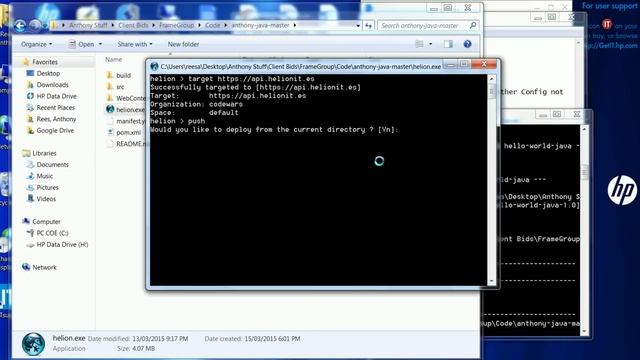This screenshot has height=360, width=640.
Task: Click the Name column header
Action: [x=113, y=60]
